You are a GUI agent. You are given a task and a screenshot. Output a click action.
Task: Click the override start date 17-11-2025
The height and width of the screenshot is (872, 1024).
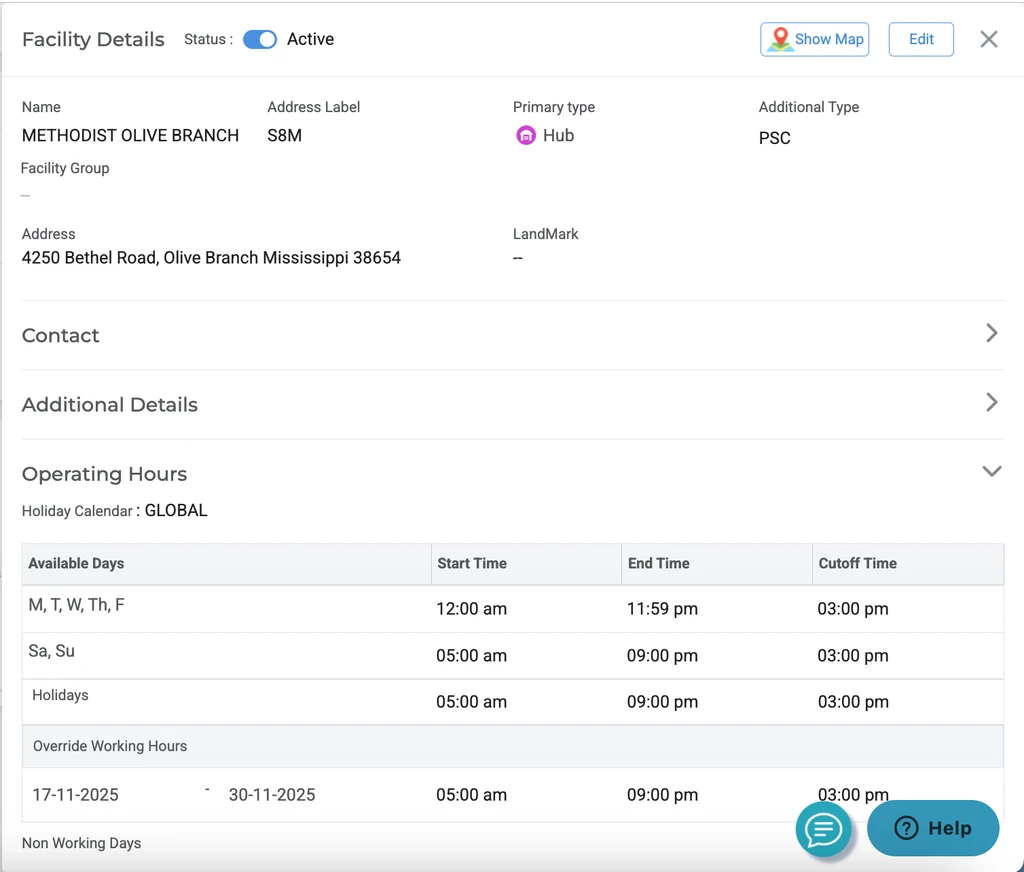click(76, 795)
